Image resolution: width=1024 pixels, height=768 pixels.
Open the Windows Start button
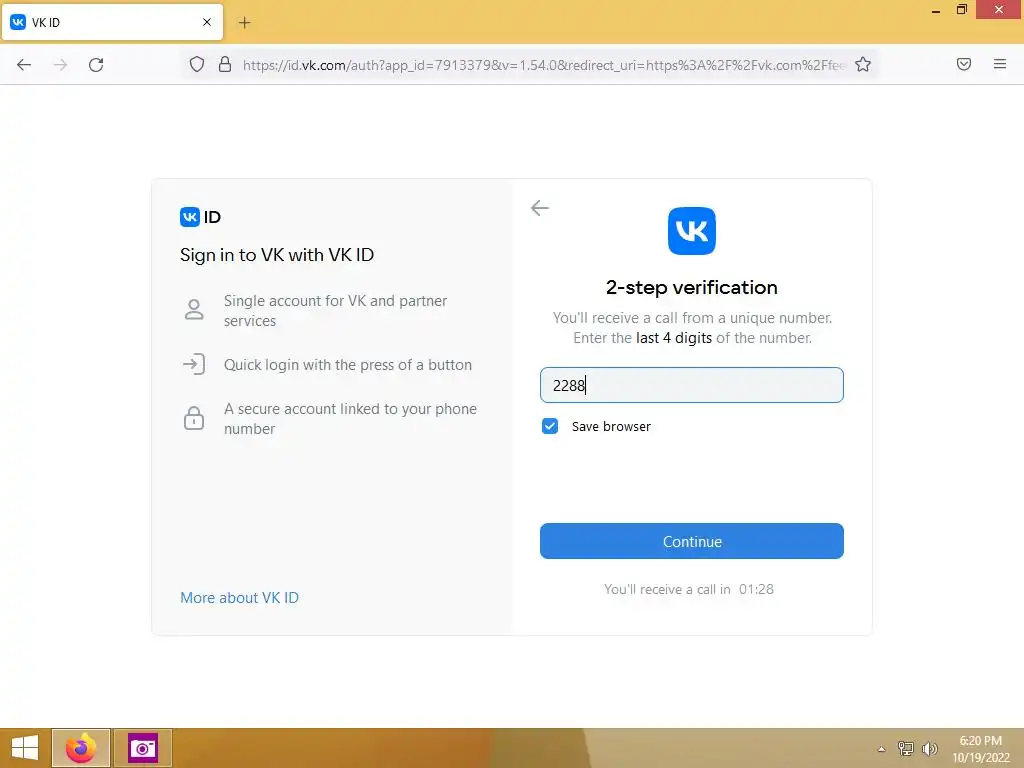[25, 748]
